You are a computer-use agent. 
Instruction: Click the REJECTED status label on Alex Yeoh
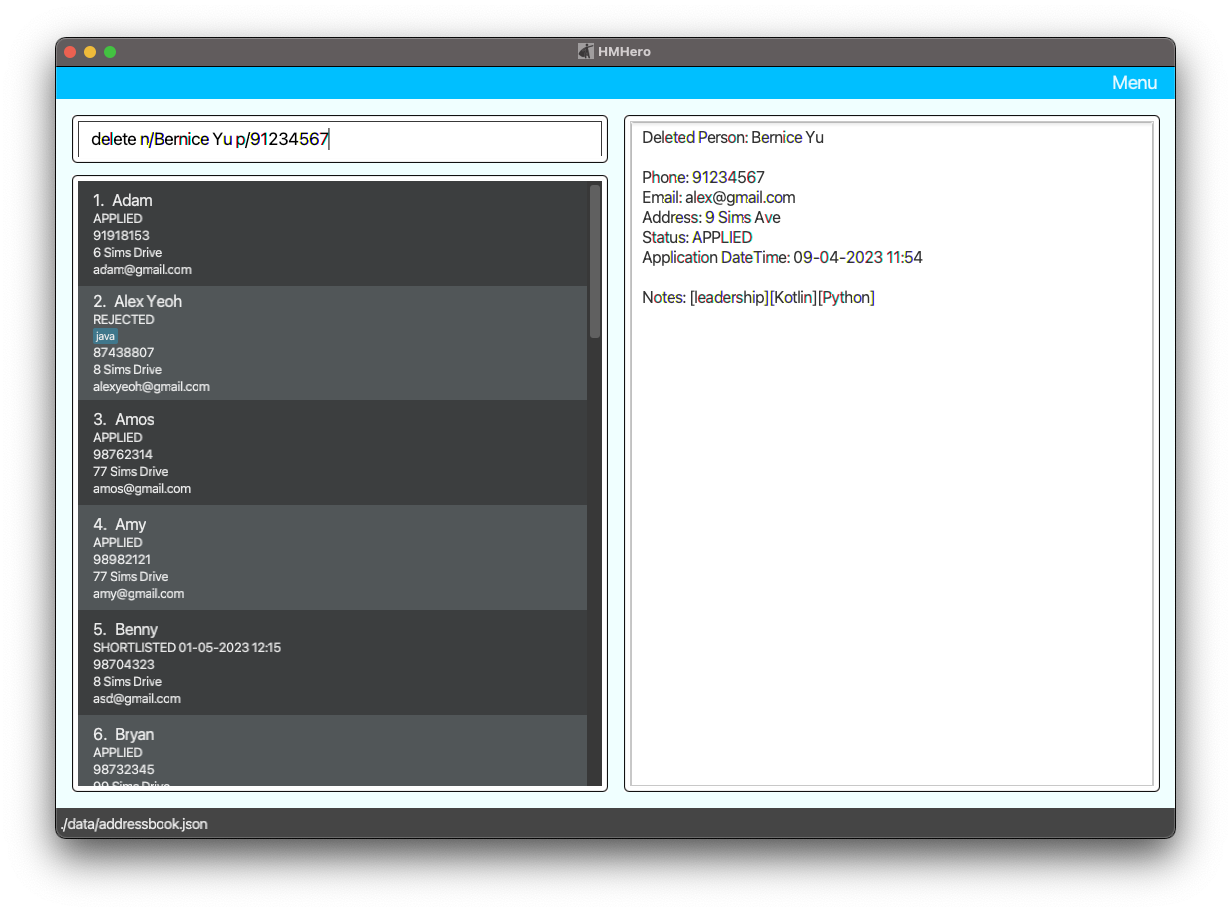click(124, 319)
